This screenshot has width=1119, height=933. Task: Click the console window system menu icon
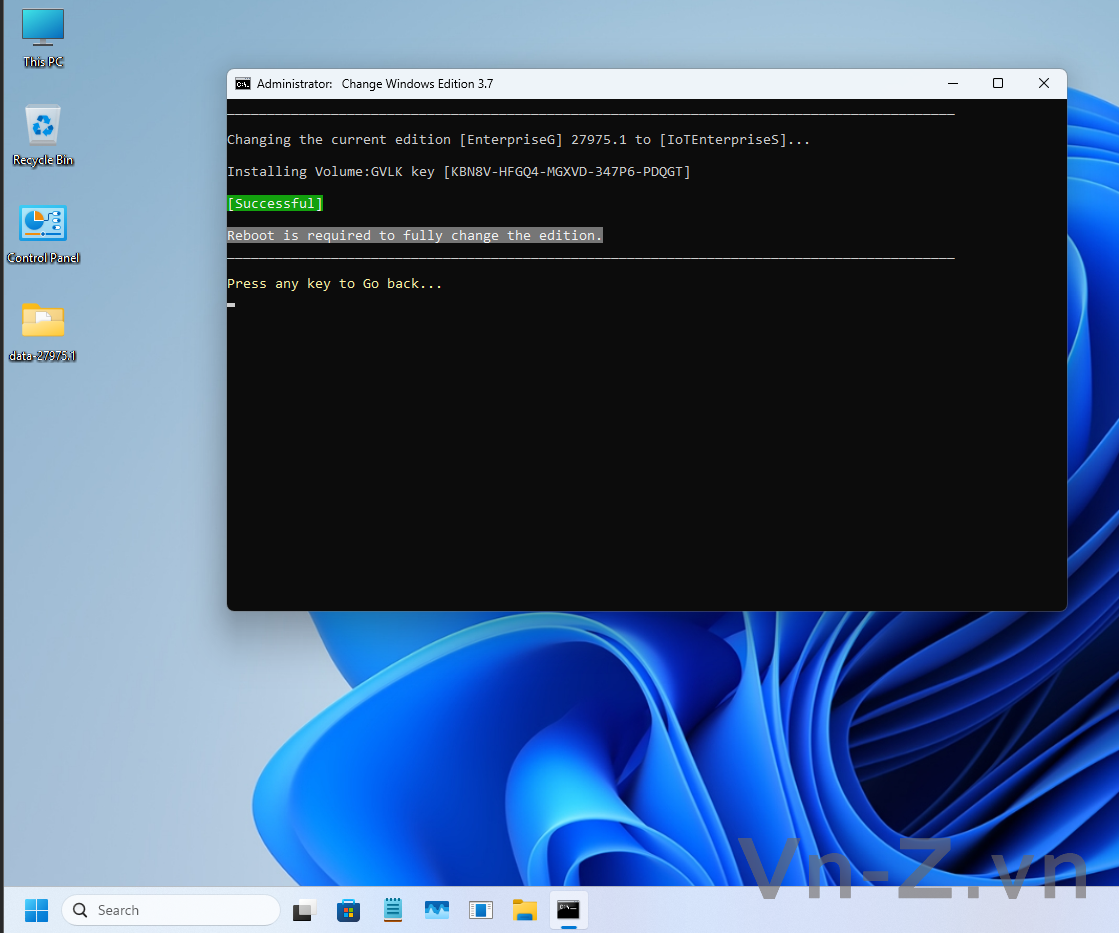click(x=242, y=84)
